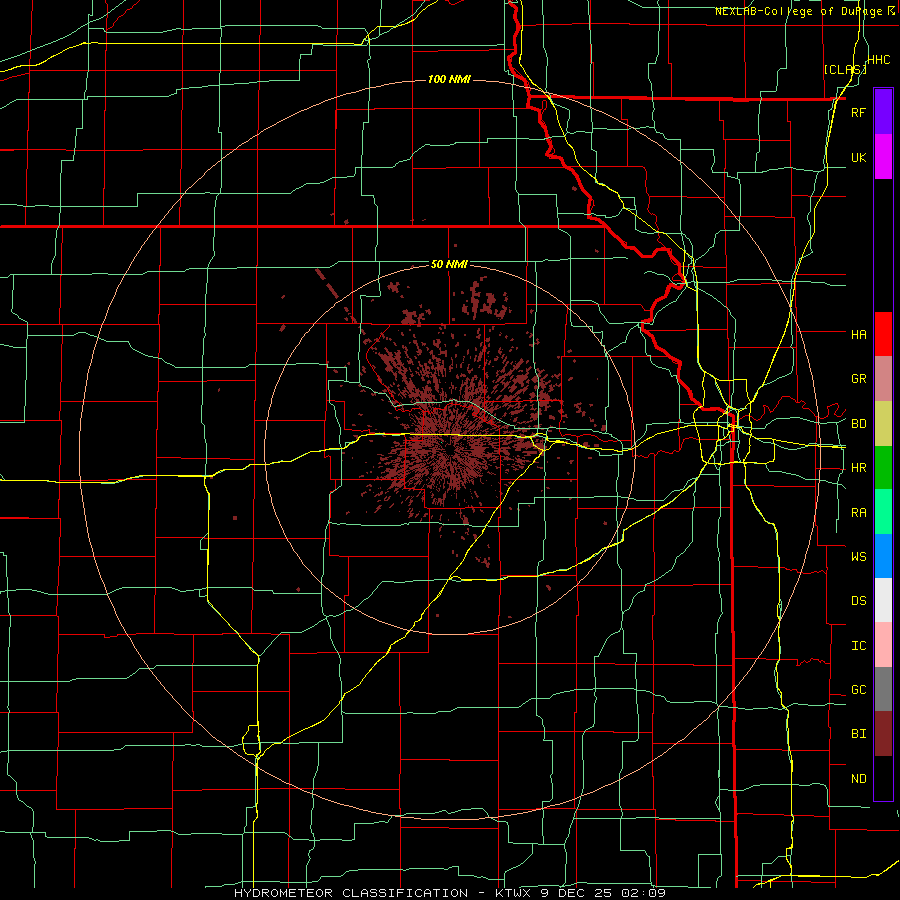Click the HA red legend swatch
This screenshot has width=900, height=900.
[883, 334]
